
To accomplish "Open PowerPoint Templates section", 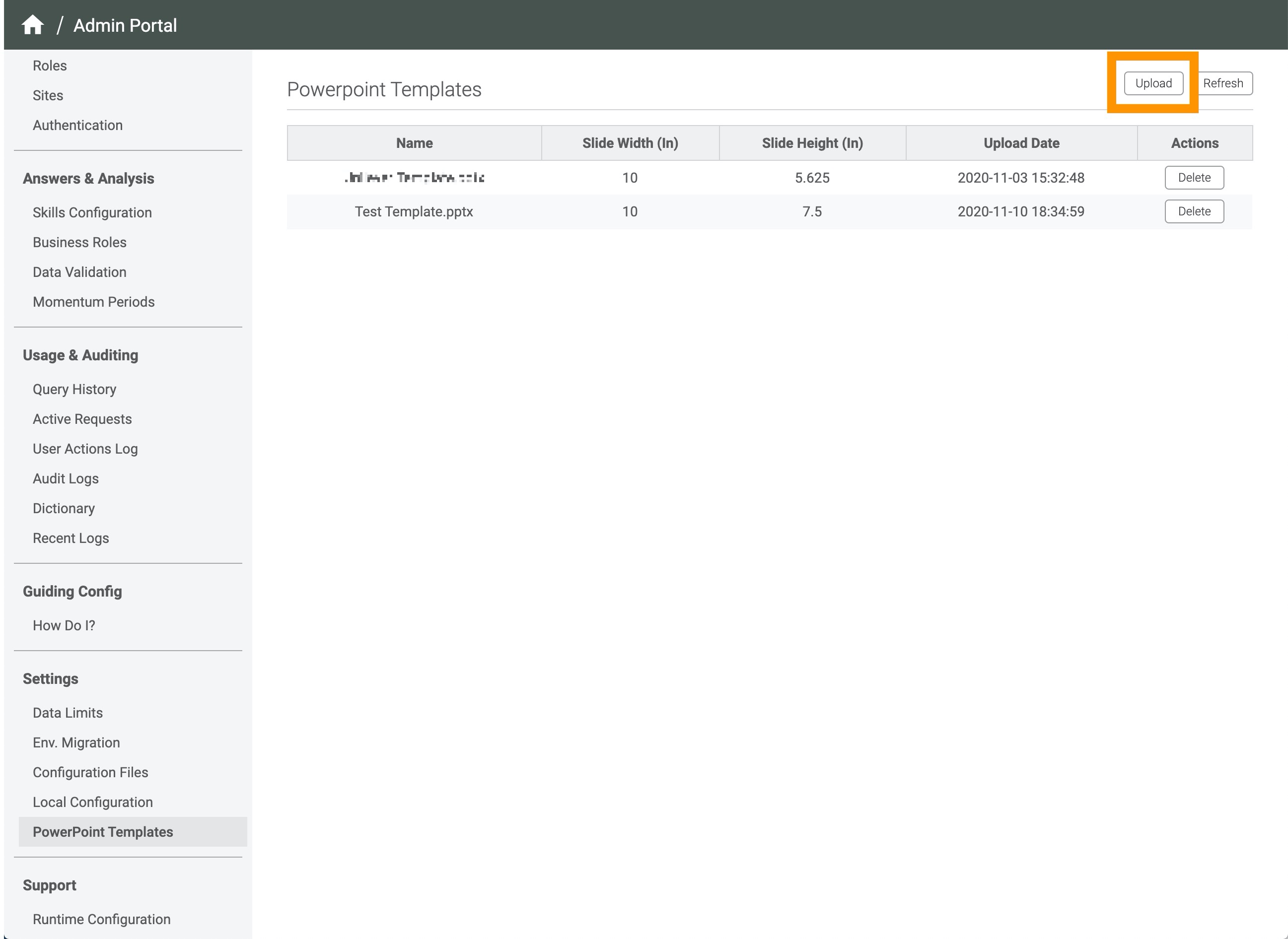I will 103,831.
